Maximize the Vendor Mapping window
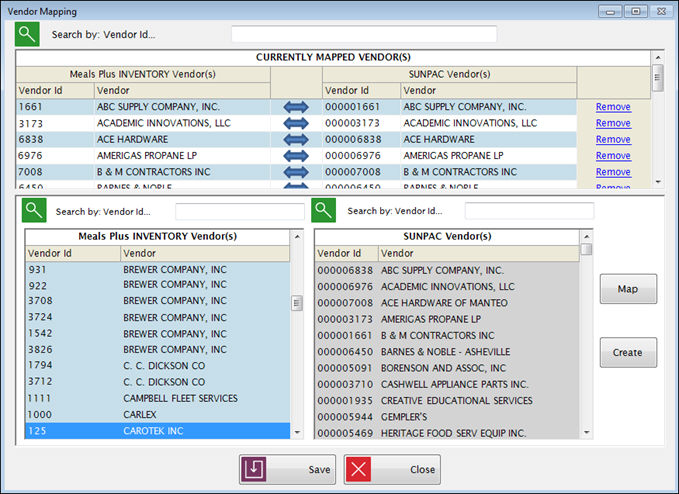The width and height of the screenshot is (679, 494). [636, 11]
